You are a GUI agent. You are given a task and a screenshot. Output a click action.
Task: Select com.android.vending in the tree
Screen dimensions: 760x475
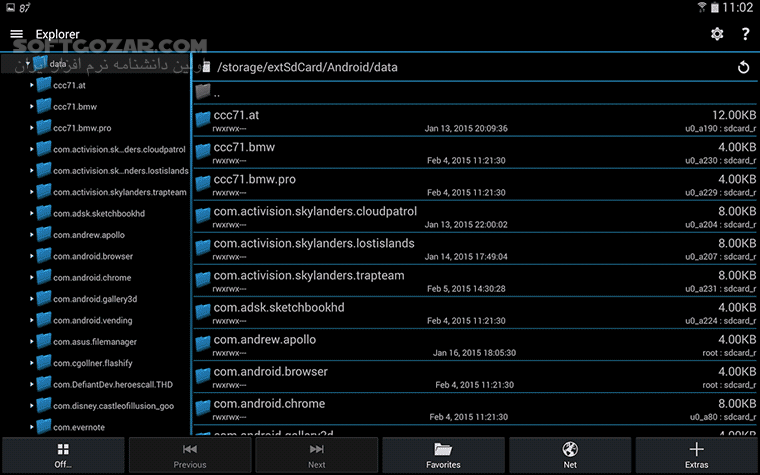click(93, 320)
